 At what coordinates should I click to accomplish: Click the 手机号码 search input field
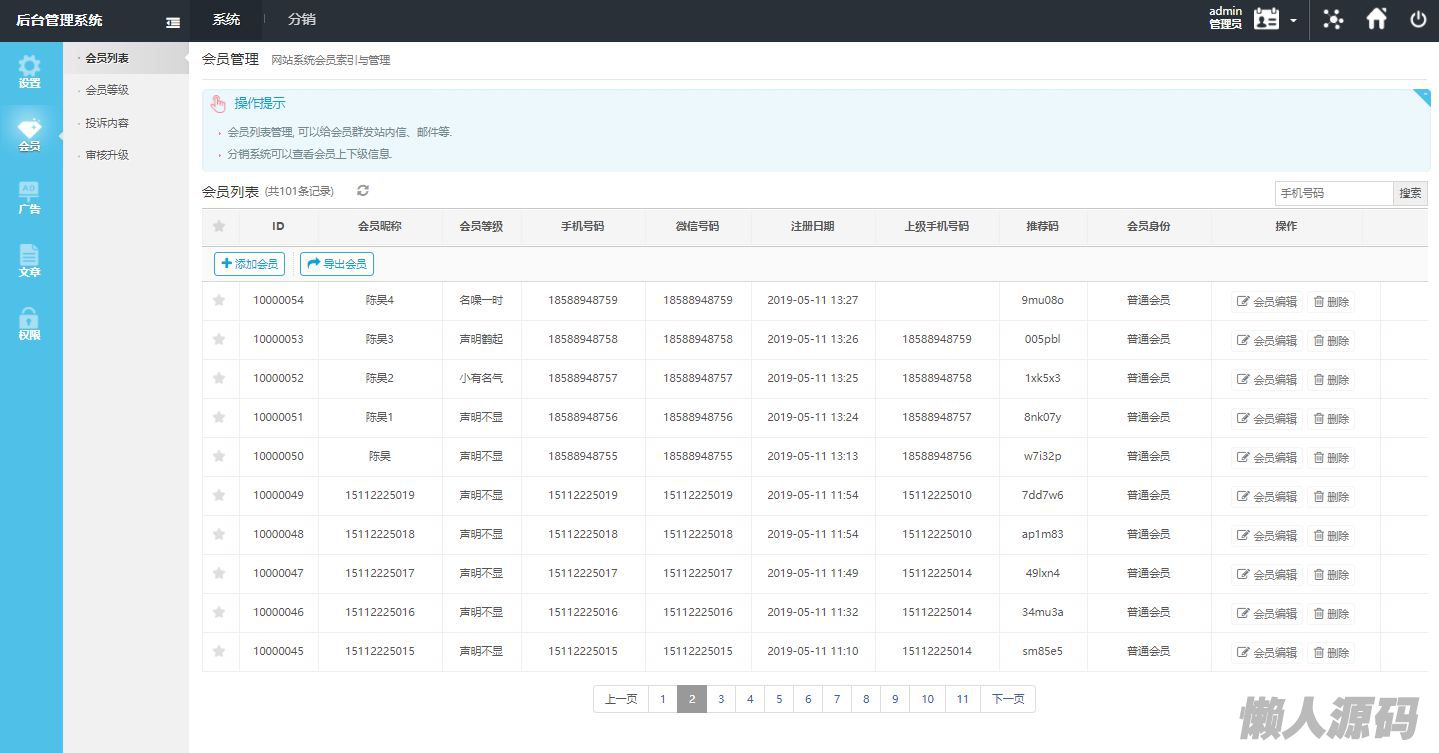point(1333,193)
